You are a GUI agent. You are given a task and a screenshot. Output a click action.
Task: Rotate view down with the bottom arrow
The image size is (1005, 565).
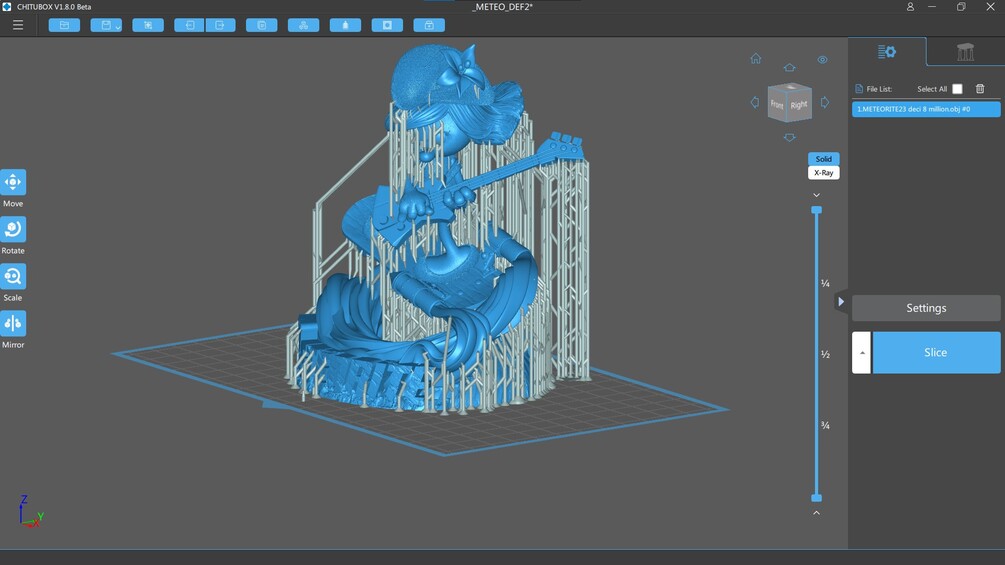point(790,137)
